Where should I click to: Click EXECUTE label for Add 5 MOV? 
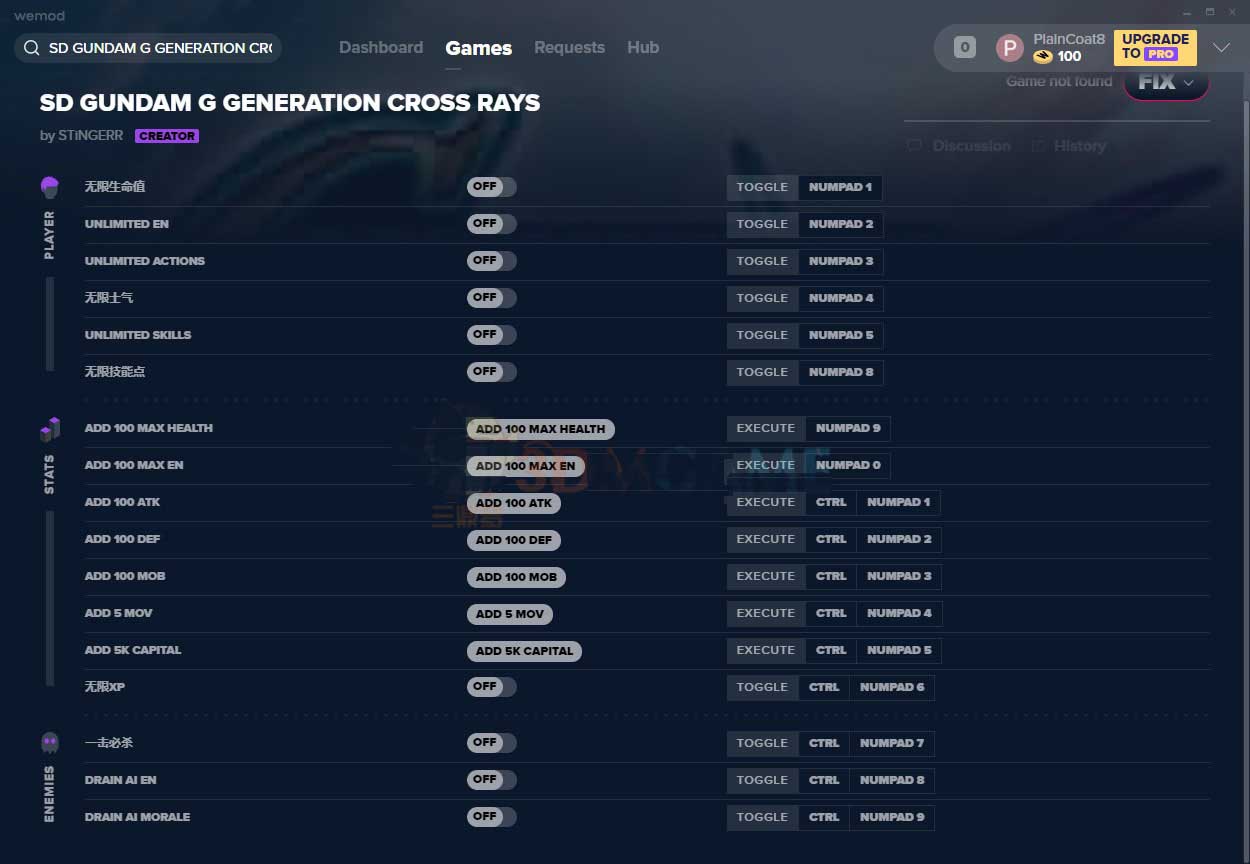pyautogui.click(x=766, y=613)
